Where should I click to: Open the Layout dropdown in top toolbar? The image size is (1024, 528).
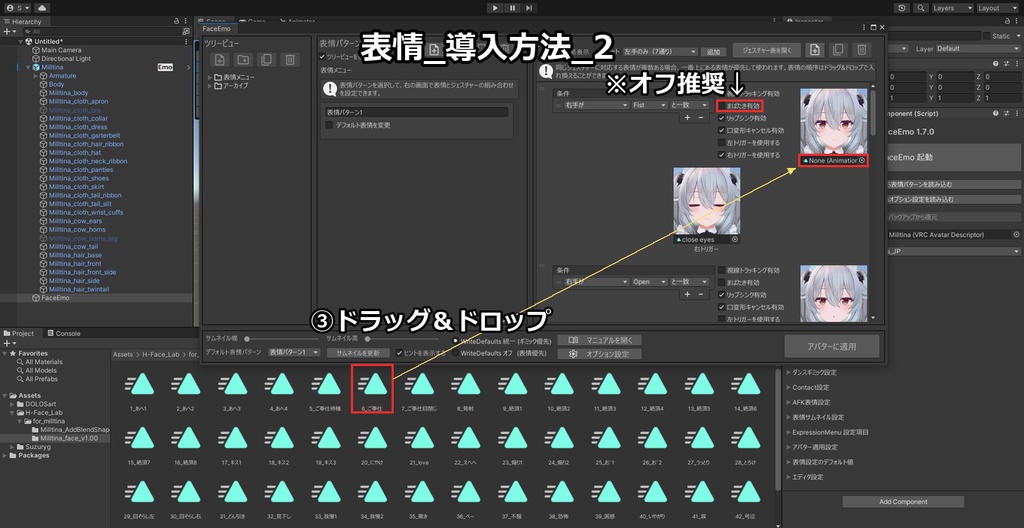[998, 8]
